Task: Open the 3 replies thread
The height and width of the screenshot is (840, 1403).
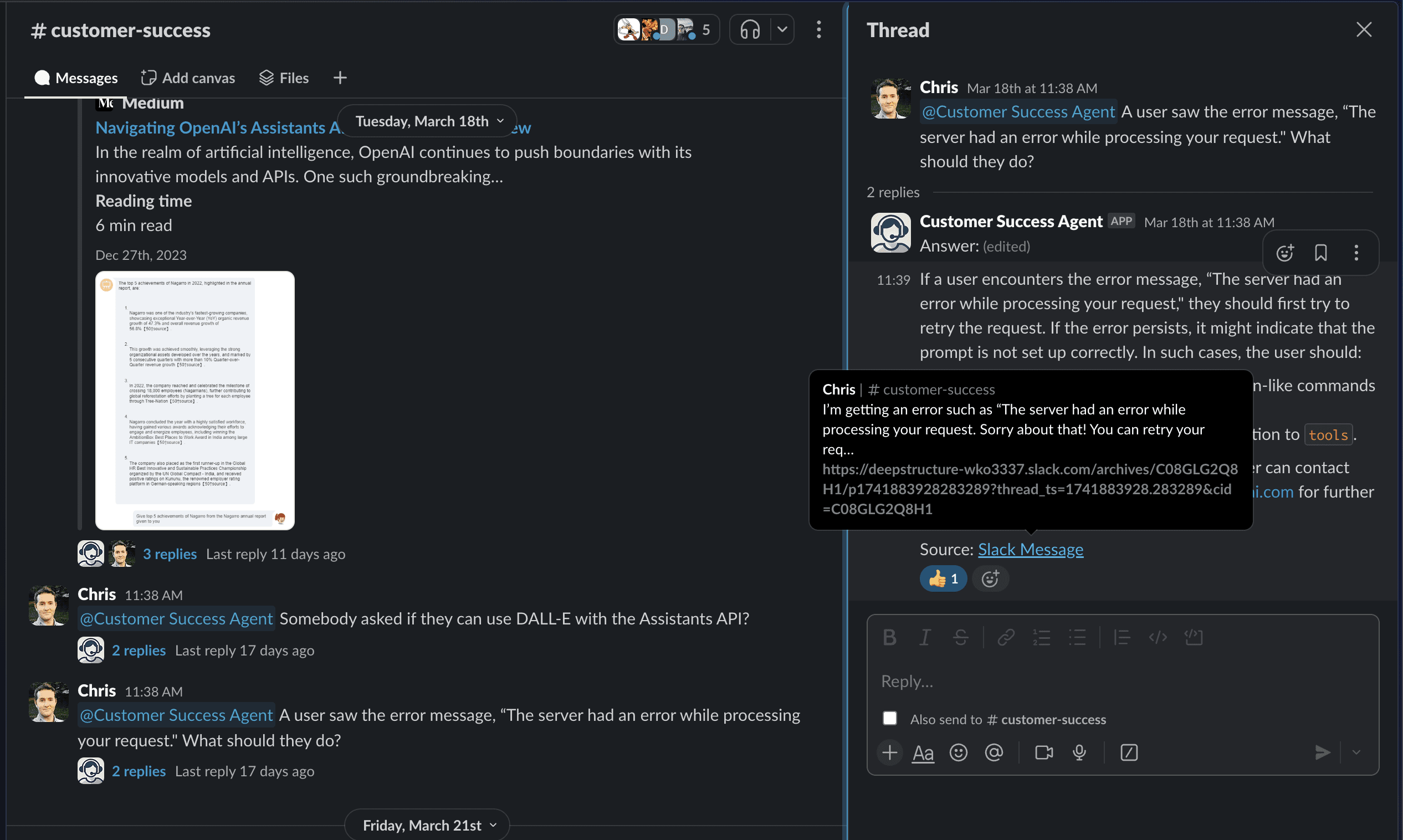Action: tap(170, 554)
